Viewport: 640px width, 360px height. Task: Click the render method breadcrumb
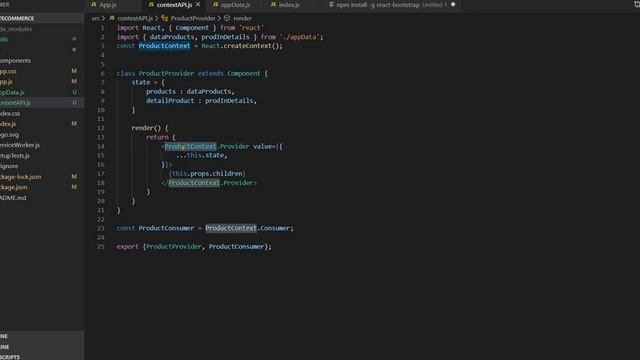242,18
